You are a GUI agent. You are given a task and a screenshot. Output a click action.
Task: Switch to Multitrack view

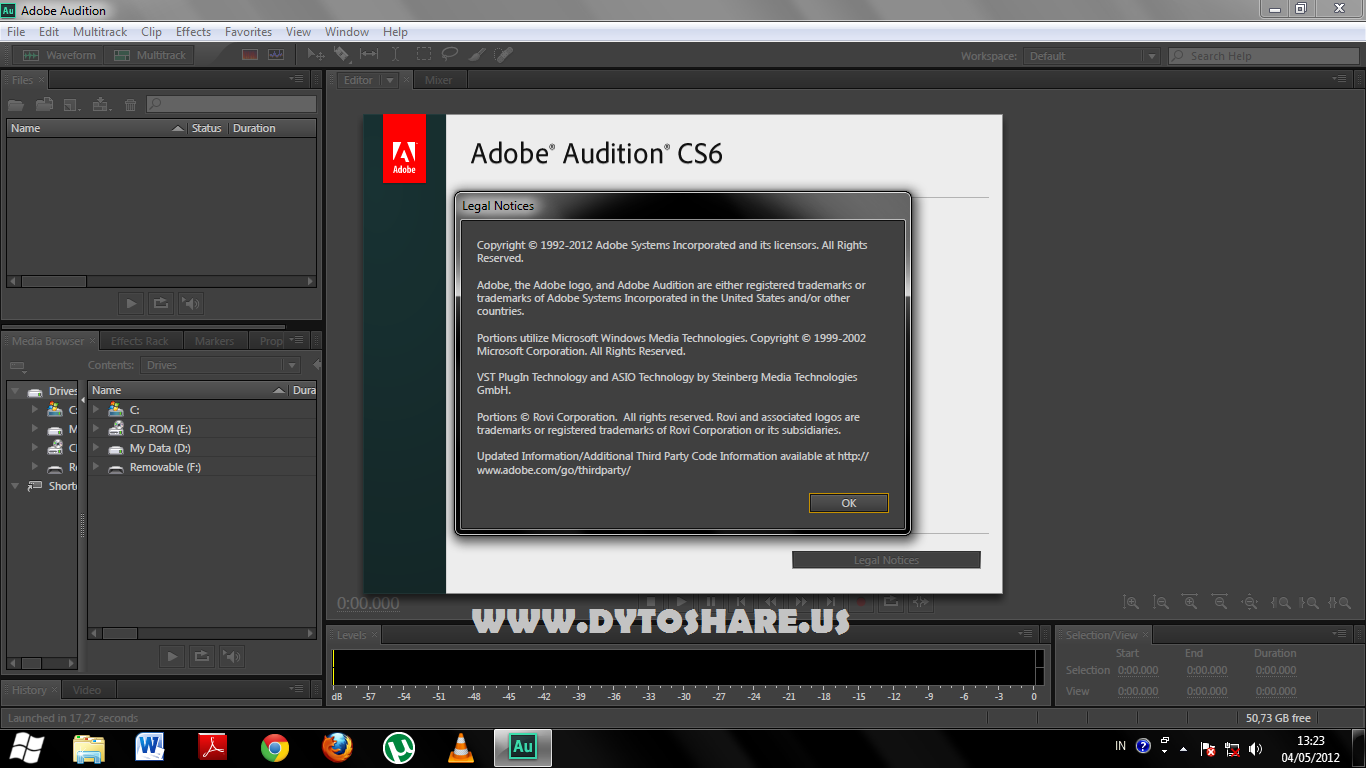(150, 55)
